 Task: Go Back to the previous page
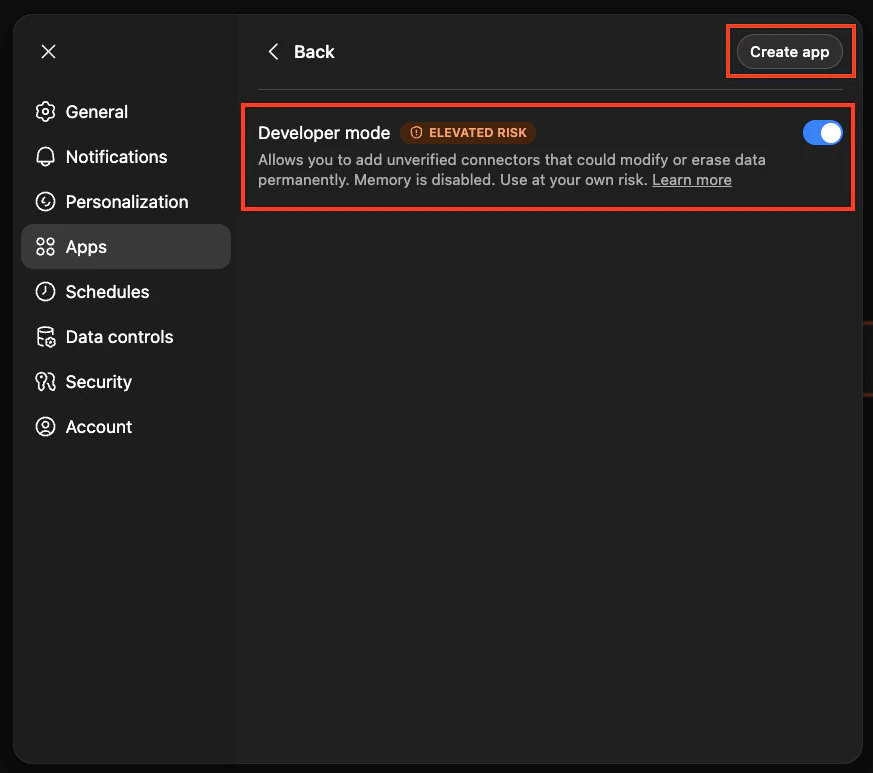pos(301,52)
